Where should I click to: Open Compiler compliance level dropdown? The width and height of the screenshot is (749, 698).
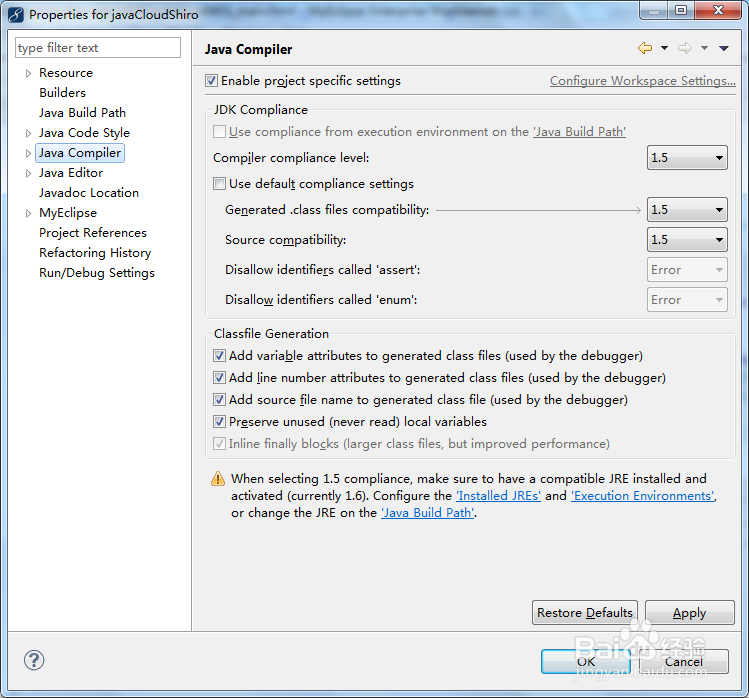(687, 158)
